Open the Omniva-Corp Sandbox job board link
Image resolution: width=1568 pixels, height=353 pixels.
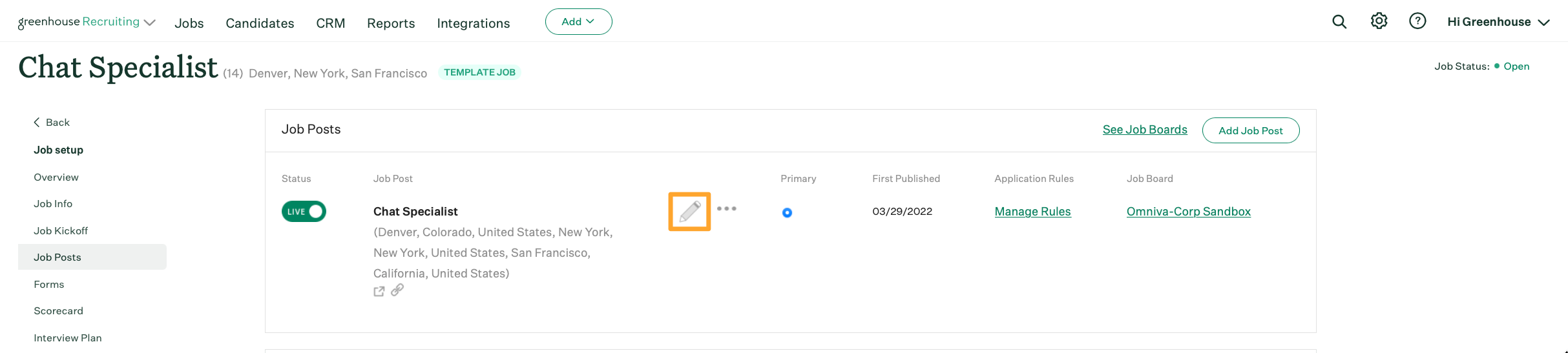pos(1188,212)
